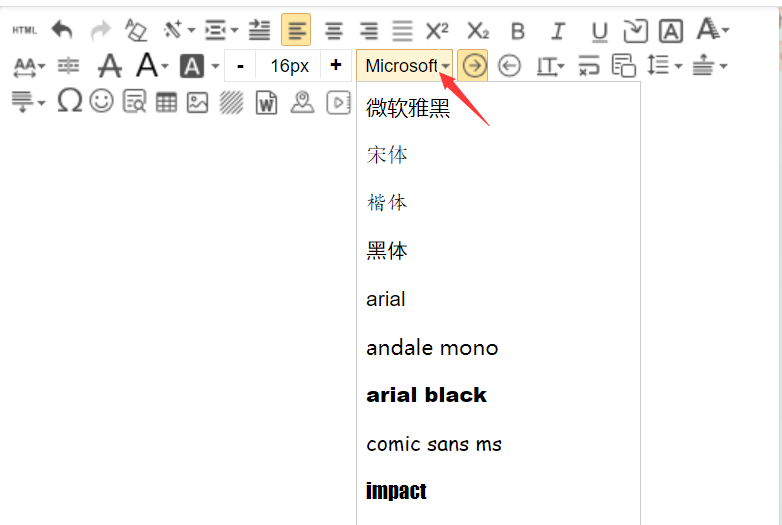Viewport: 782px width, 525px height.
Task: Insert a special character with Omega icon
Action: (x=69, y=101)
